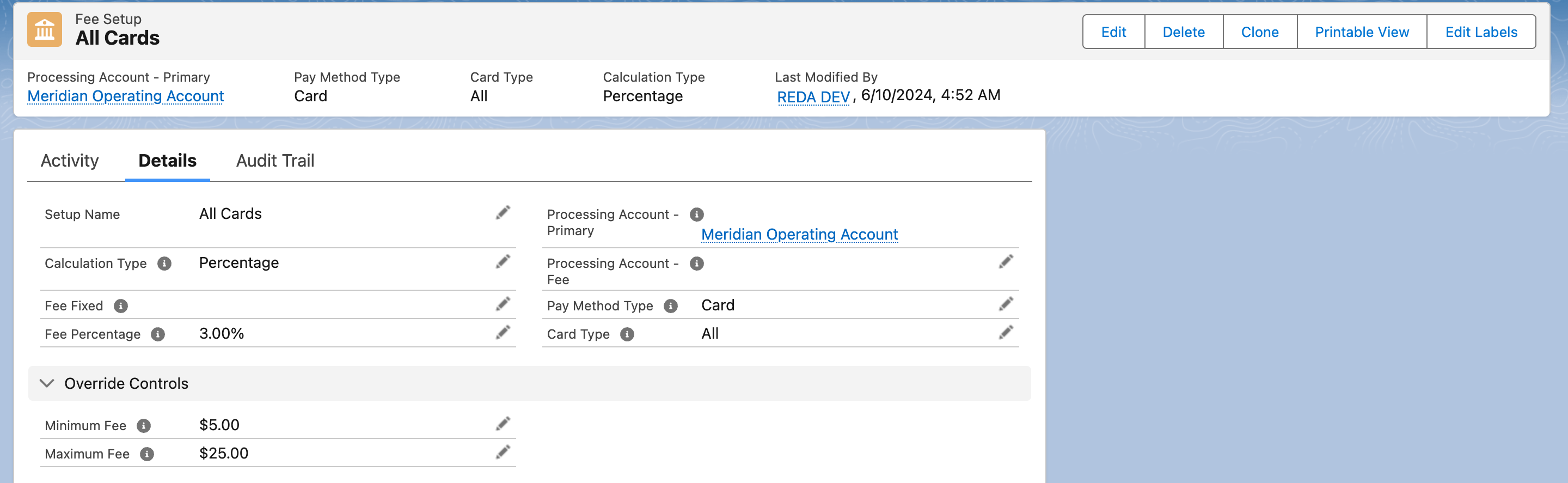Show info for Processing Account - Primary
The height and width of the screenshot is (483, 1568).
point(697,215)
